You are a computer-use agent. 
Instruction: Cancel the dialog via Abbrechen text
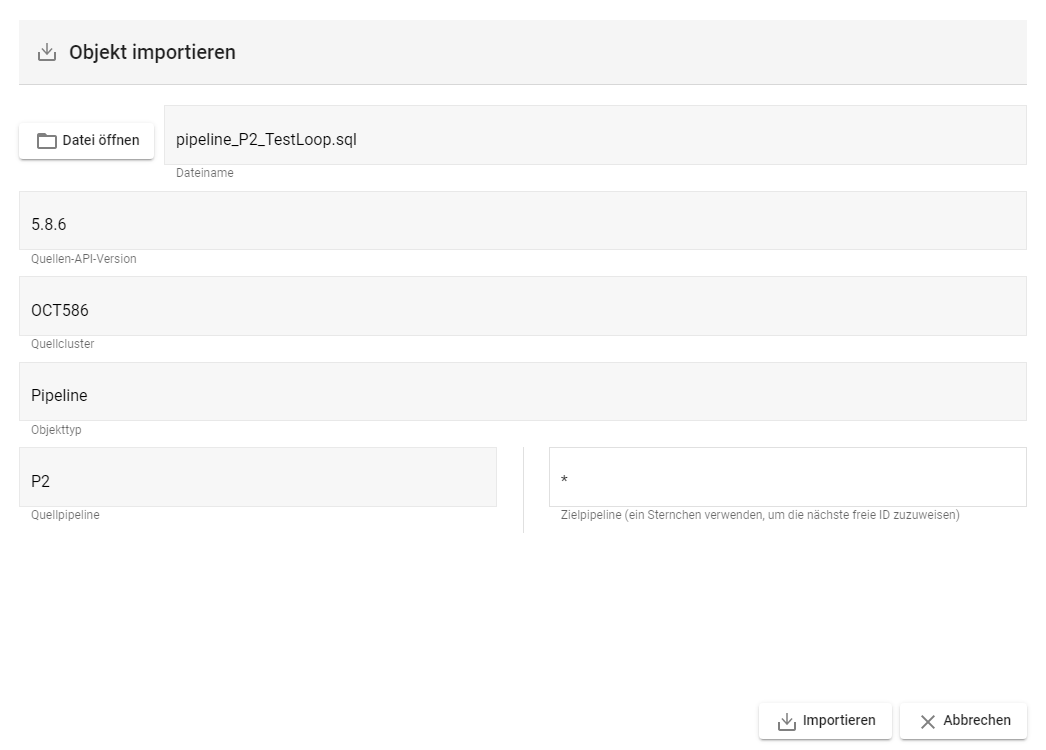click(x=976, y=720)
